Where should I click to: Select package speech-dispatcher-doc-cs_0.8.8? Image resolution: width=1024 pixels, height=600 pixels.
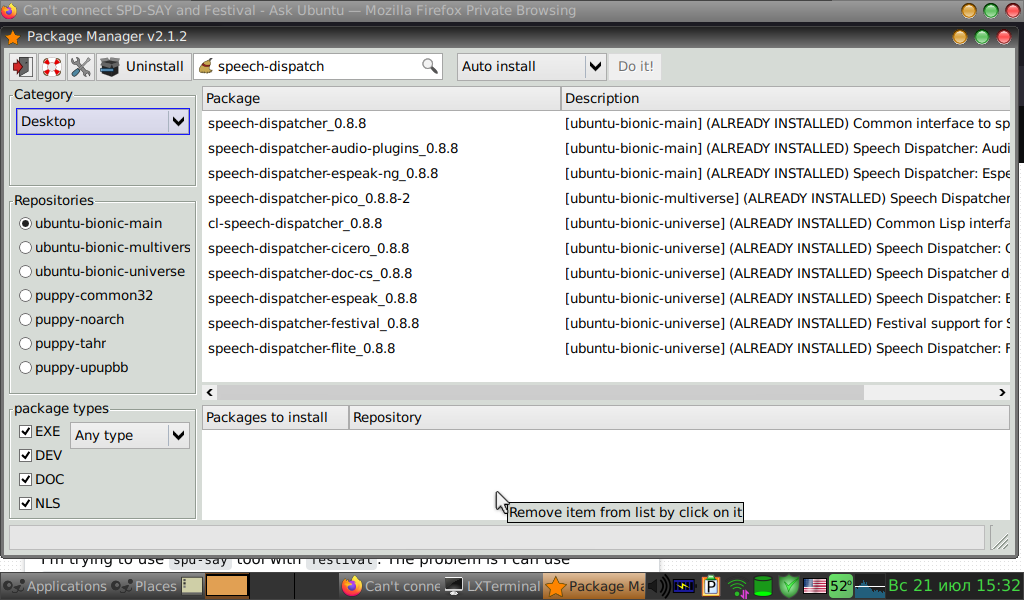coord(310,274)
